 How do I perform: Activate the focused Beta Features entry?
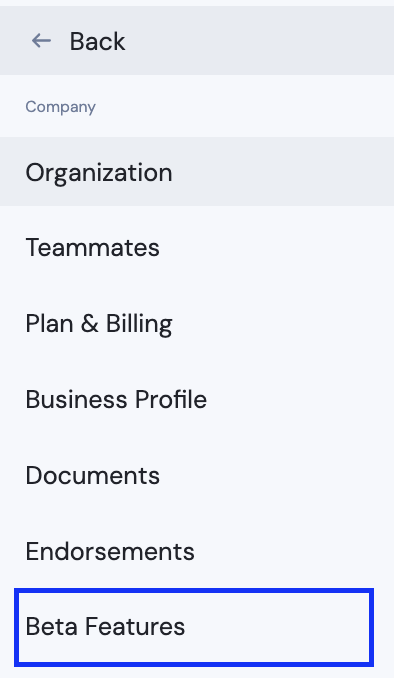[x=194, y=627]
